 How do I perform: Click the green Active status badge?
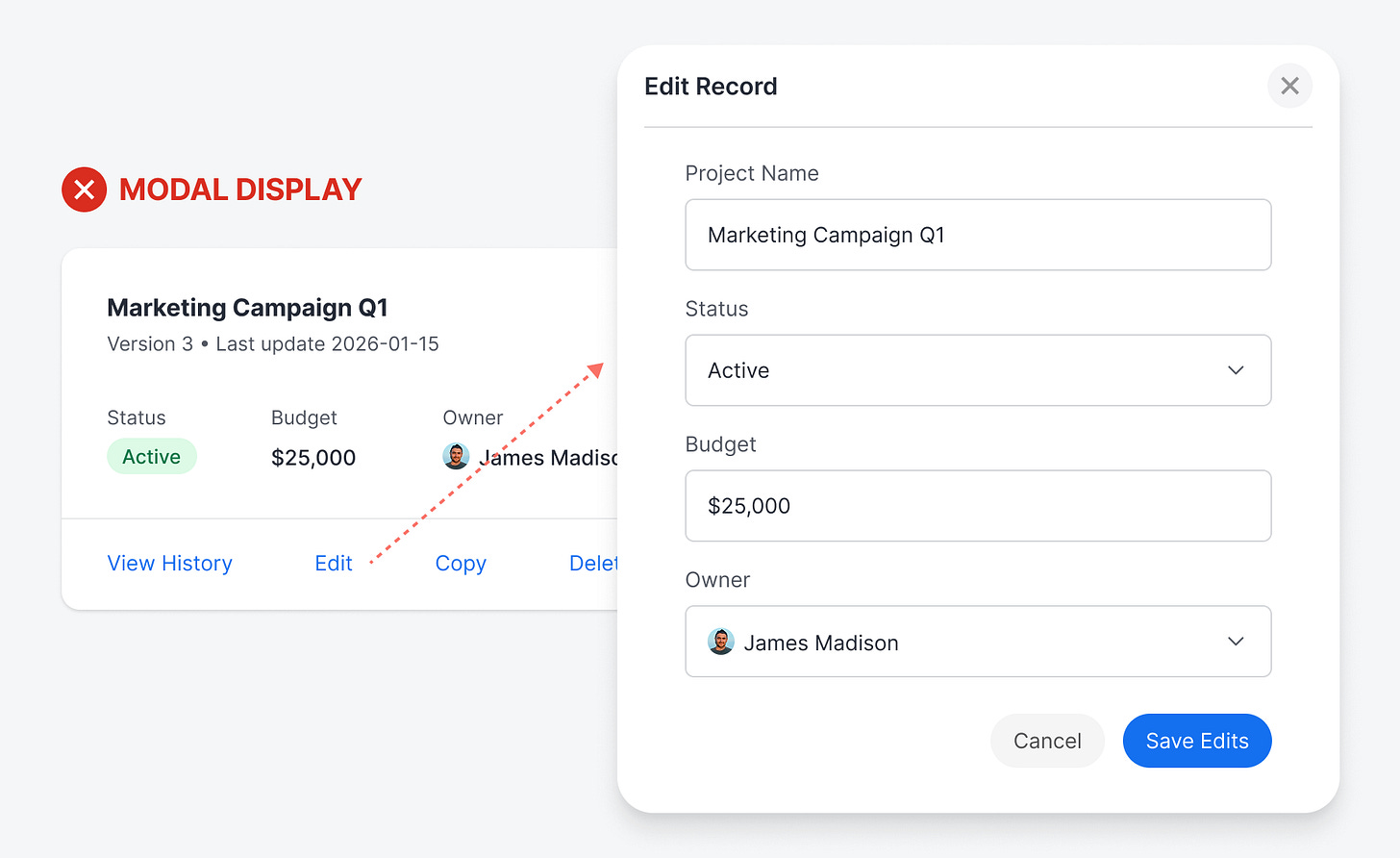tap(152, 457)
